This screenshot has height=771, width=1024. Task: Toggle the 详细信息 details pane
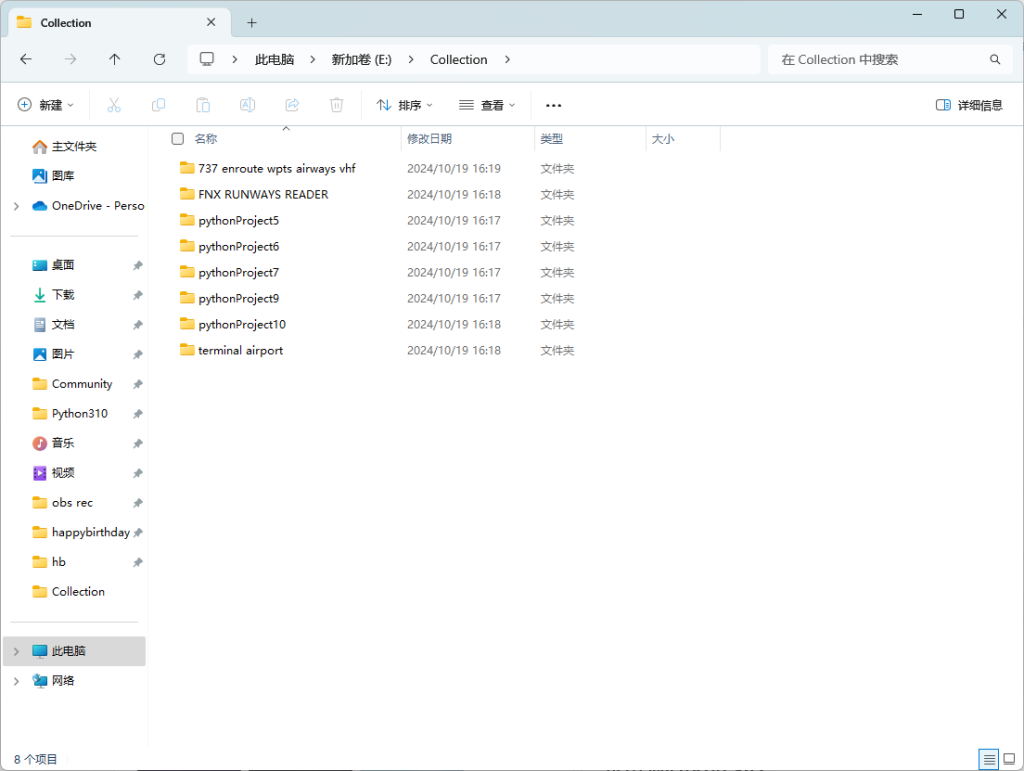pyautogui.click(x=969, y=105)
